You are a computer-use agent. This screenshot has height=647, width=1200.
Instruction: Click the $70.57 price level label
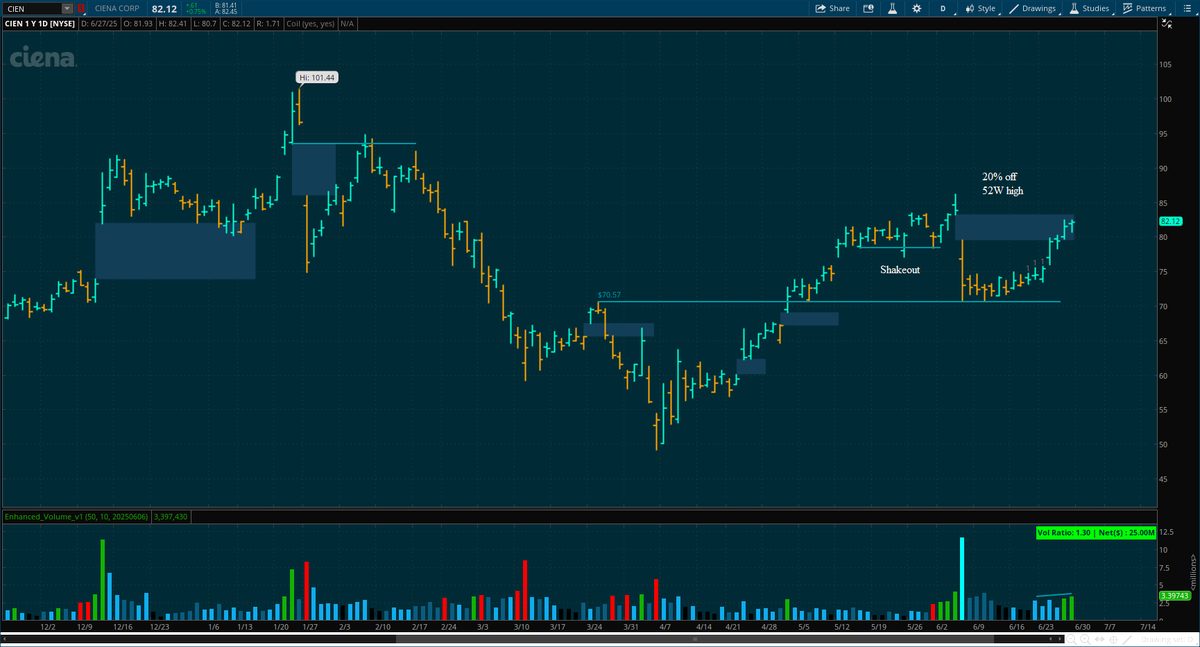pos(609,295)
